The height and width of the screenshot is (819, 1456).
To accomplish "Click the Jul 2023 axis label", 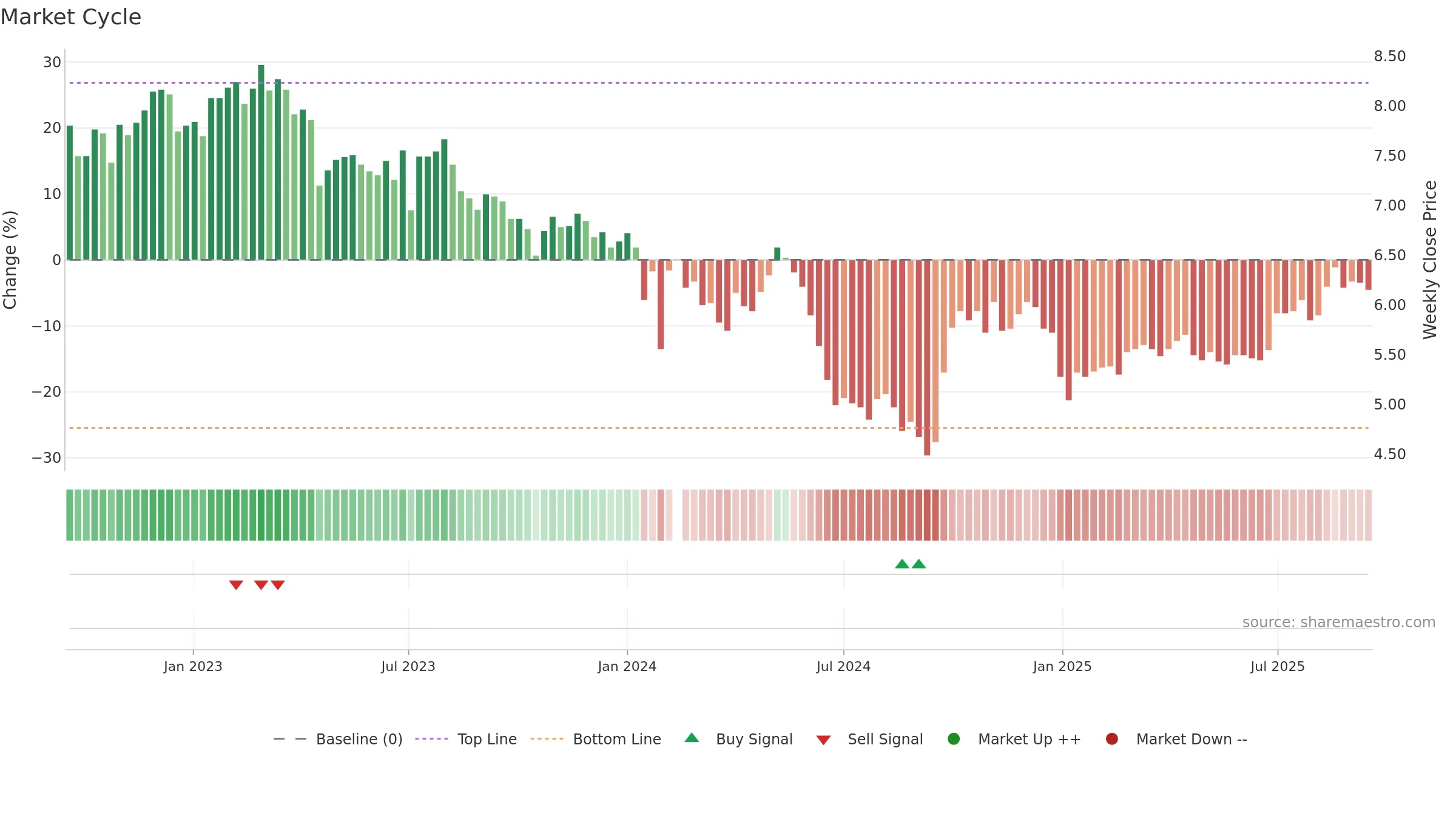I will tap(408, 666).
